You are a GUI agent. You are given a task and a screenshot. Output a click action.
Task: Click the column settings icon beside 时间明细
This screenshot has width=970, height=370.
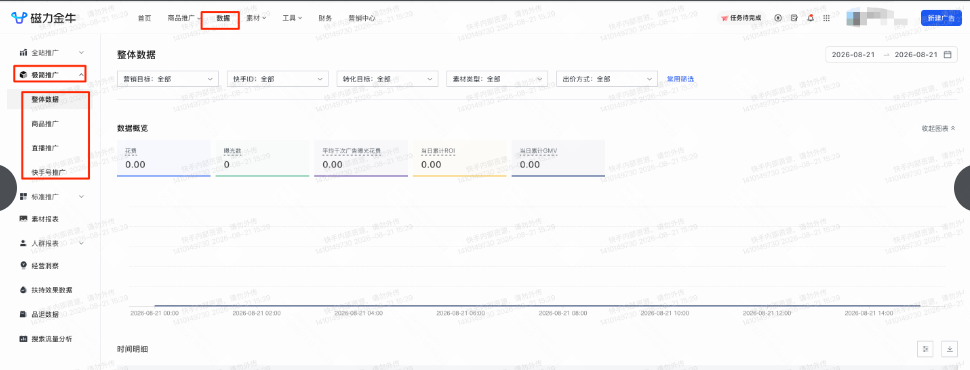(x=925, y=349)
